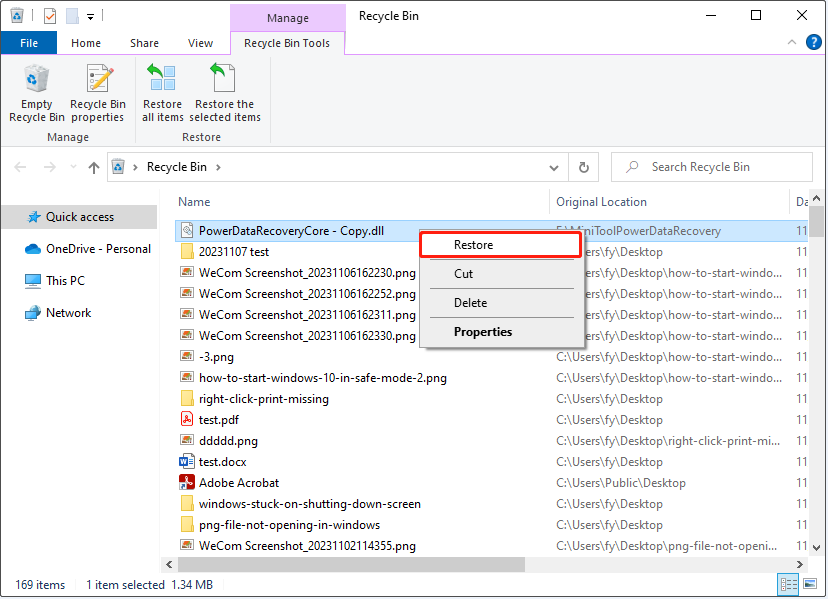Sort files by the Name column header
828x599 pixels.
pyautogui.click(x=194, y=201)
